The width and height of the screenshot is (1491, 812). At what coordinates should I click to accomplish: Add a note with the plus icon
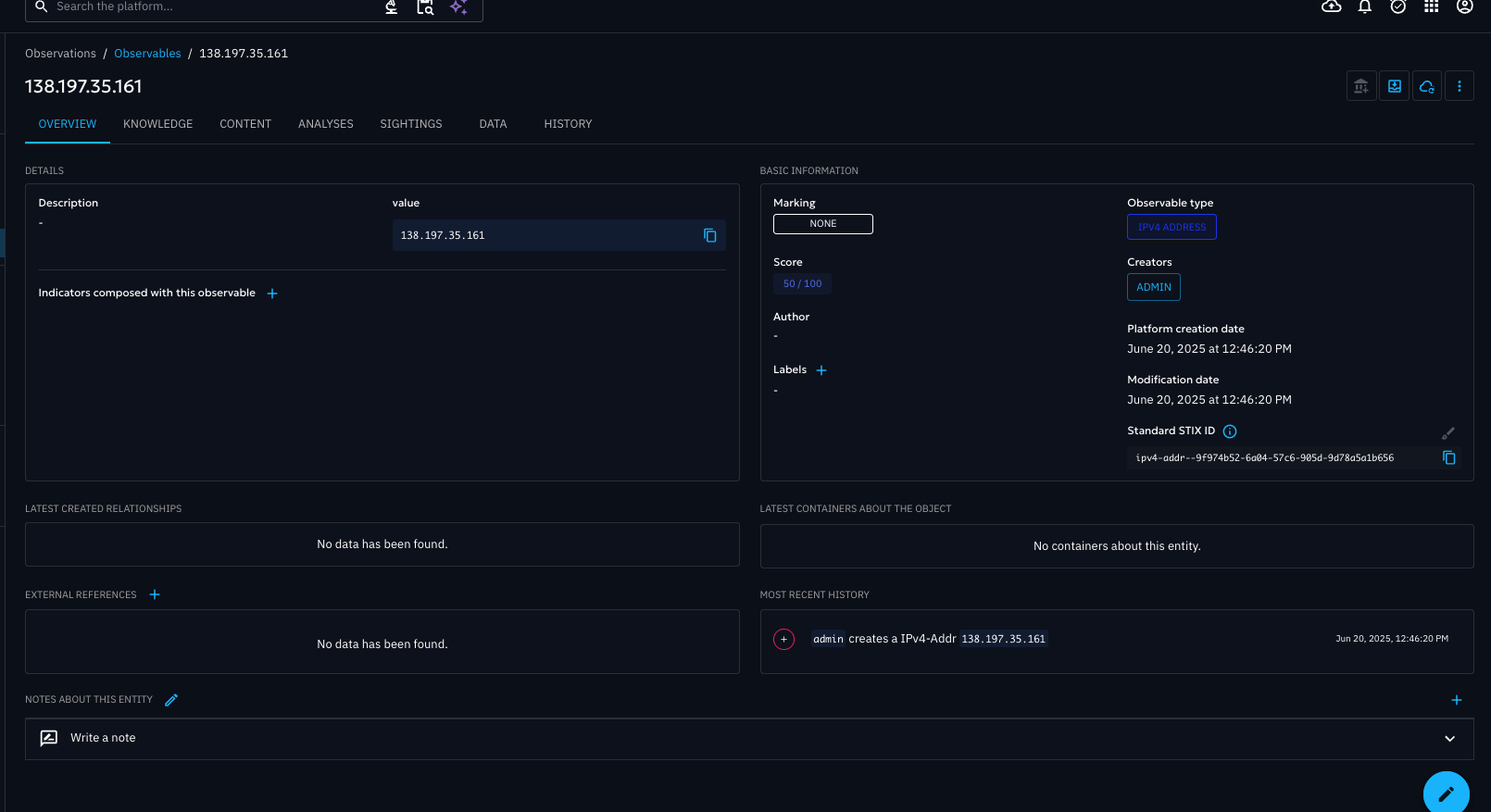click(x=1457, y=700)
